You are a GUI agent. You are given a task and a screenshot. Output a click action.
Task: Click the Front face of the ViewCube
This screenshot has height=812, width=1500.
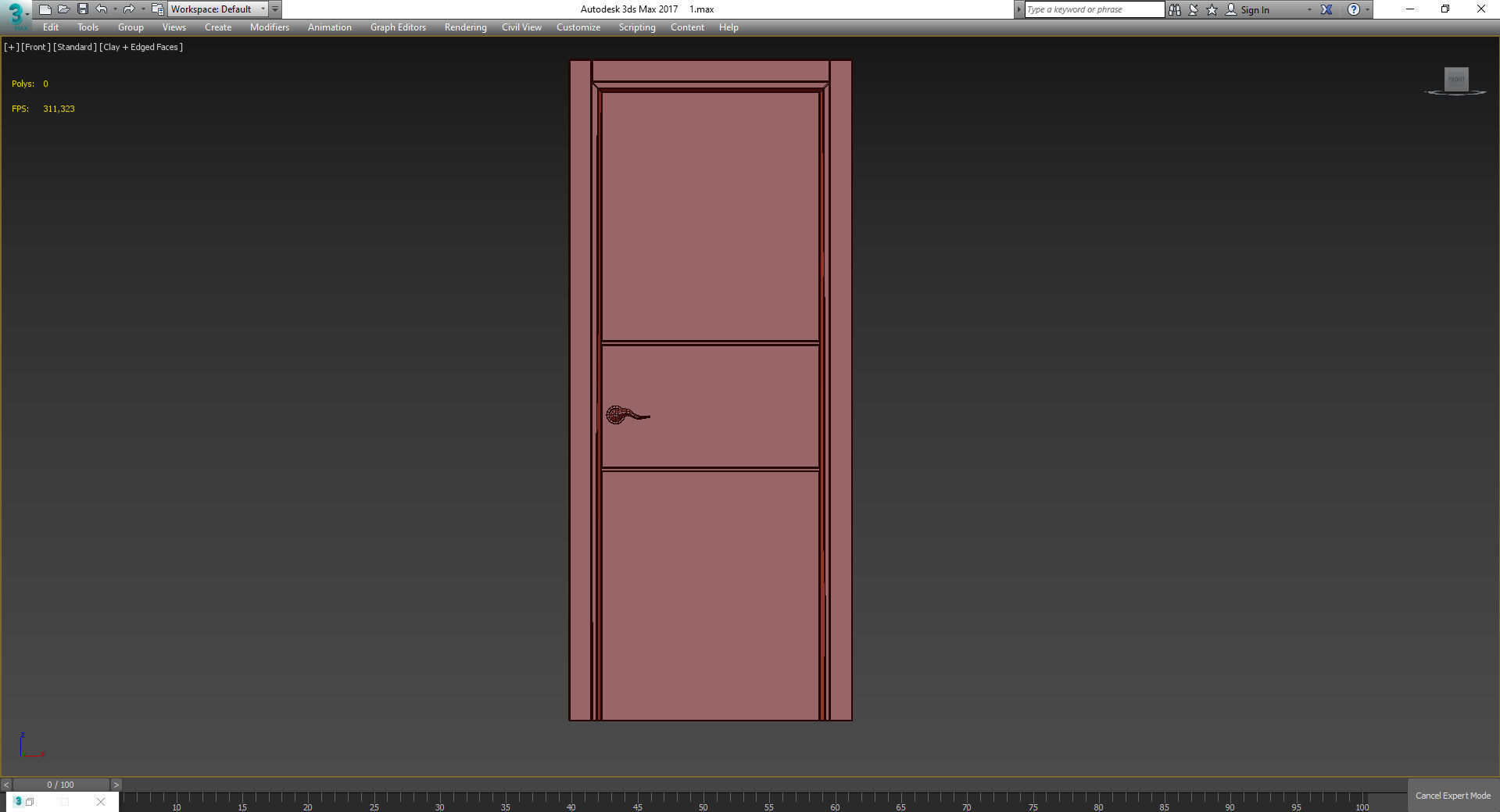[x=1456, y=79]
